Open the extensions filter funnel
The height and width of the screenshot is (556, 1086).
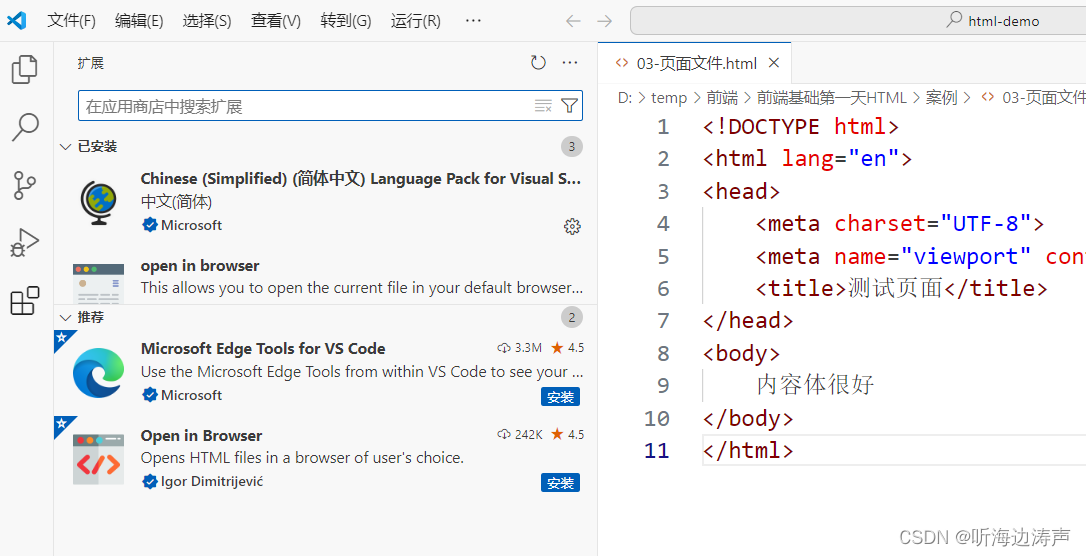coord(569,106)
